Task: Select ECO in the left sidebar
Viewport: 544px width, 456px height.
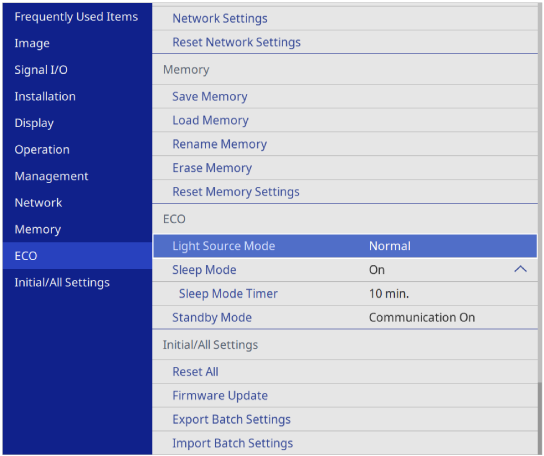Action: coord(77,256)
